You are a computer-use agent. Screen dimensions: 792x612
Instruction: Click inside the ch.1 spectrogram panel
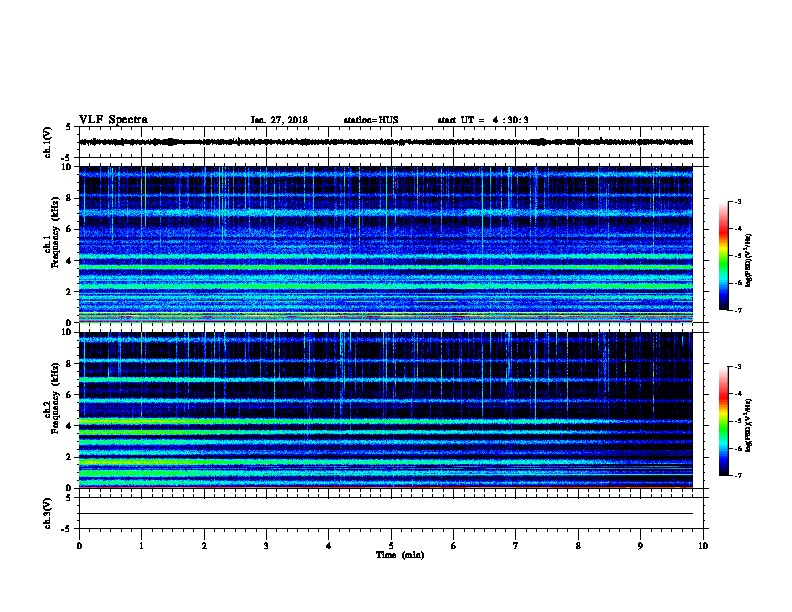click(x=386, y=244)
